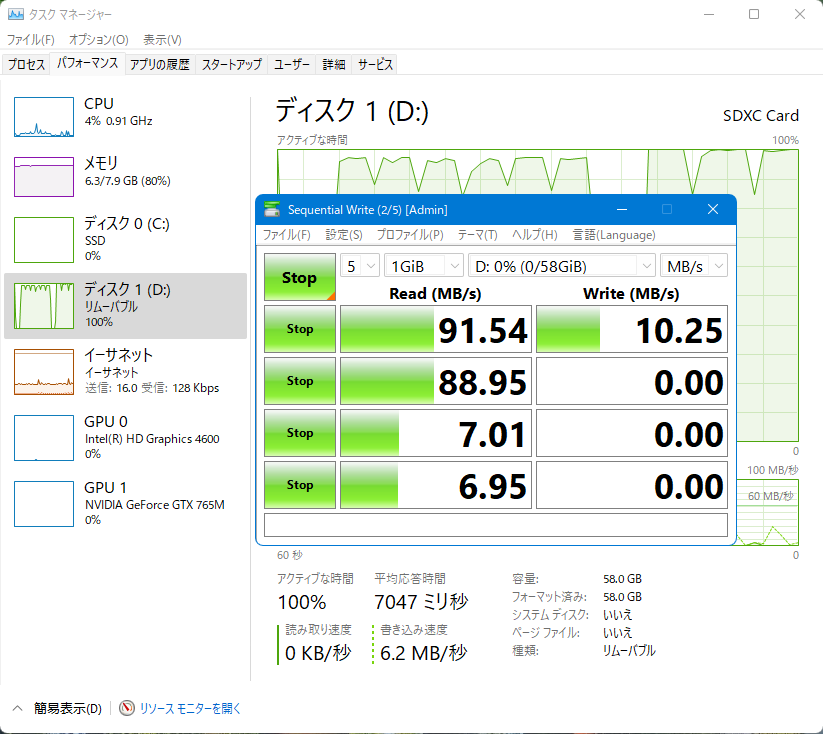823x734 pixels.
Task: Select the CPU performance graph thumbnail
Action: click(x=44, y=117)
